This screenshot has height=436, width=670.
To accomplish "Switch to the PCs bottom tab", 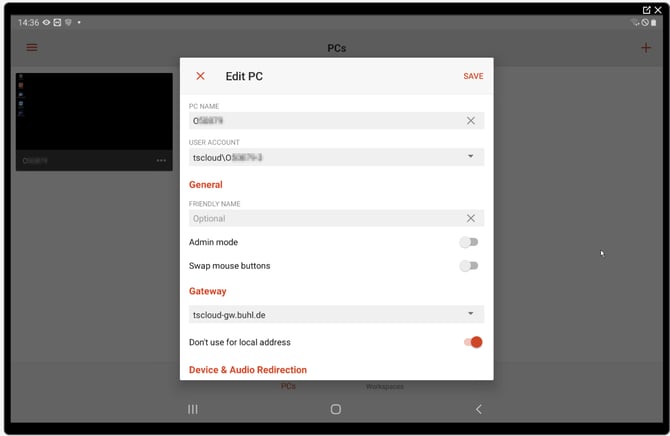I will (288, 386).
